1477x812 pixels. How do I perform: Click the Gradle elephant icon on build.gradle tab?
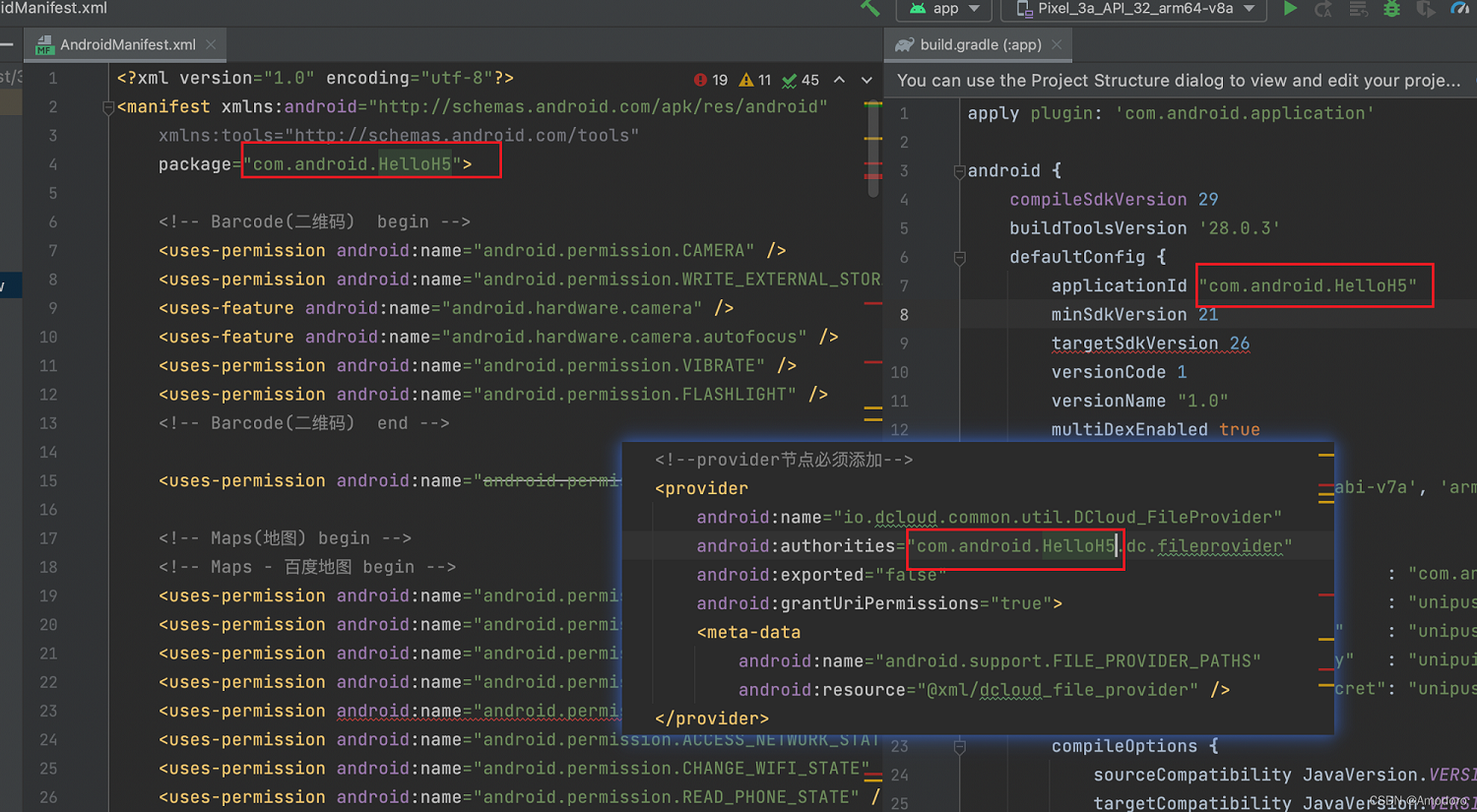click(905, 45)
